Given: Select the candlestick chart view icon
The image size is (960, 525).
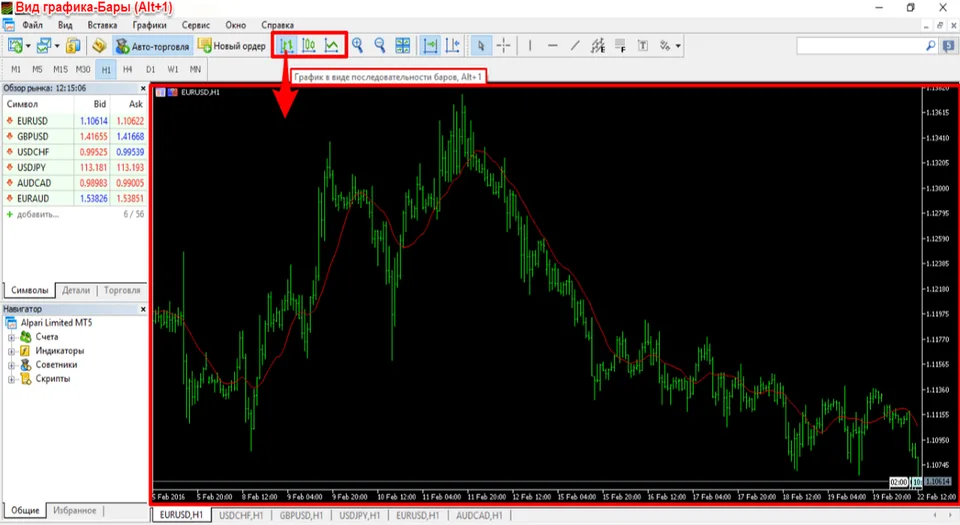Looking at the screenshot, I should 309,45.
